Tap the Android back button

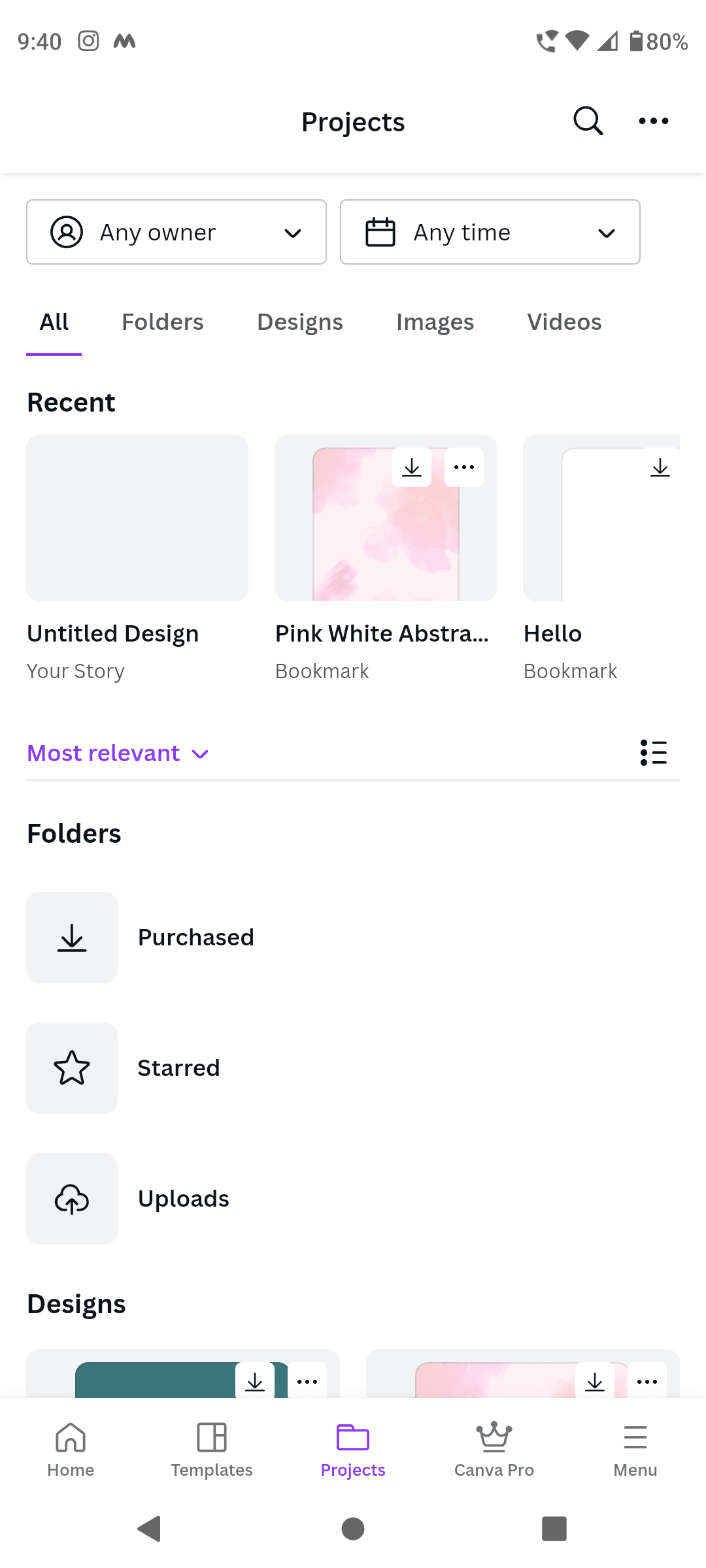(x=150, y=1529)
